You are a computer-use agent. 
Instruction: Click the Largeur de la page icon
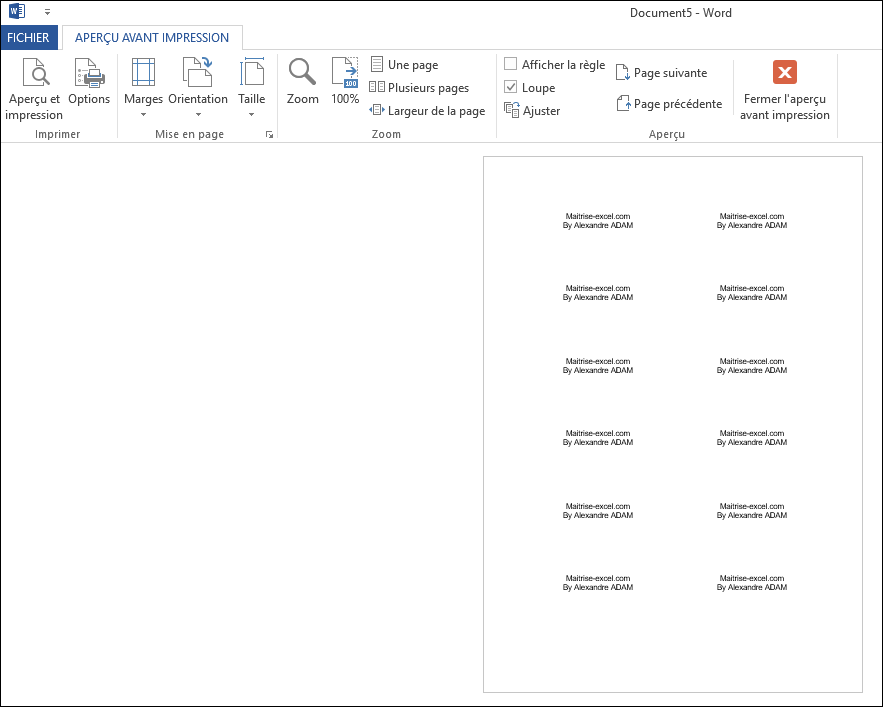[x=377, y=110]
